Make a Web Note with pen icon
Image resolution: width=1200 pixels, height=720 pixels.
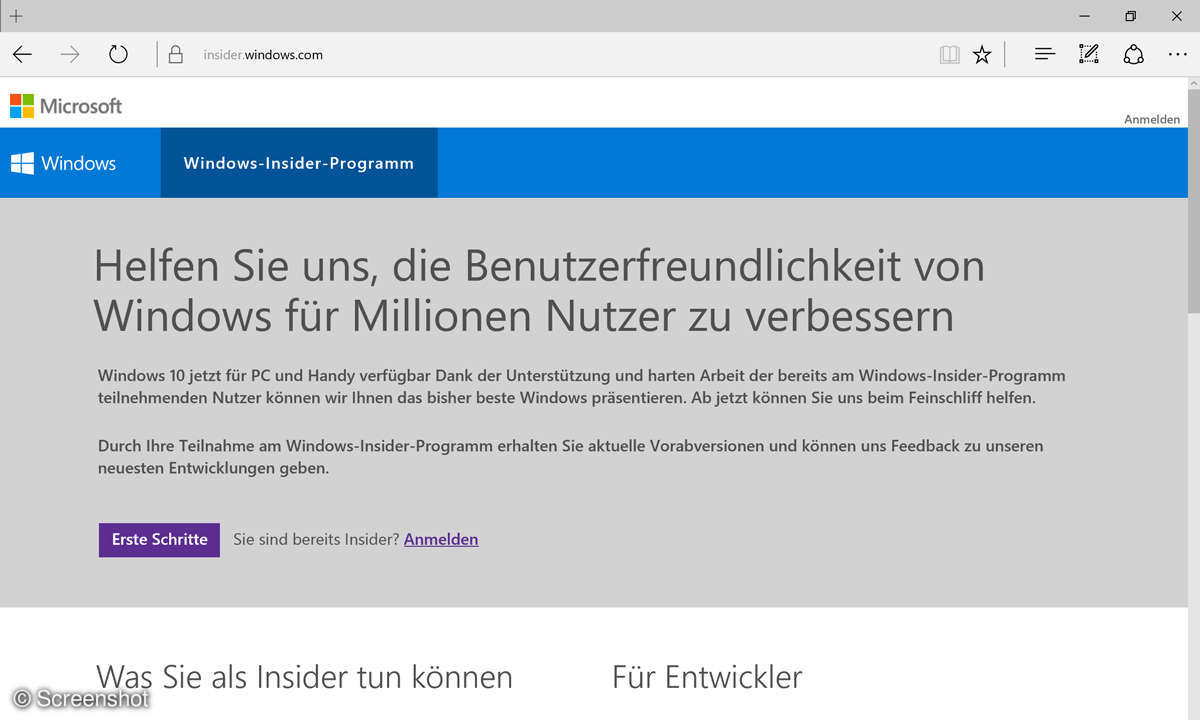1089,55
